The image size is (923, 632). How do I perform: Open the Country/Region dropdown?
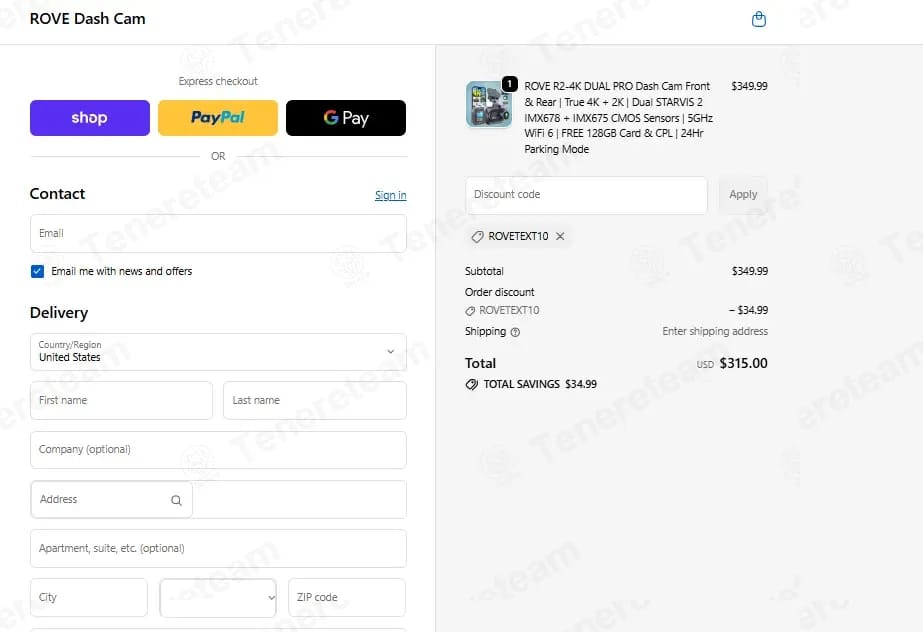coord(218,352)
